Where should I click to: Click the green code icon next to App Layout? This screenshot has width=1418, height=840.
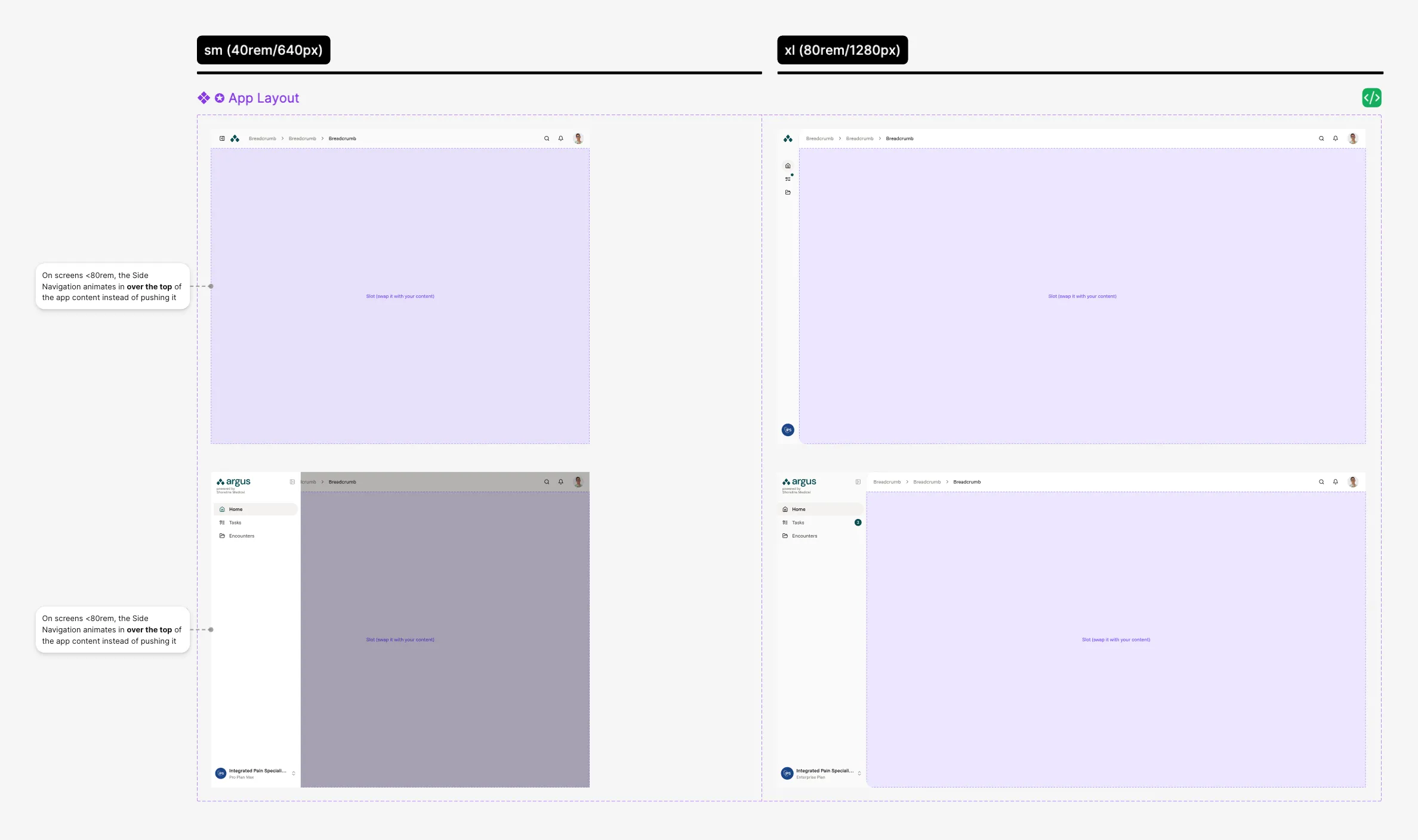click(x=1371, y=98)
